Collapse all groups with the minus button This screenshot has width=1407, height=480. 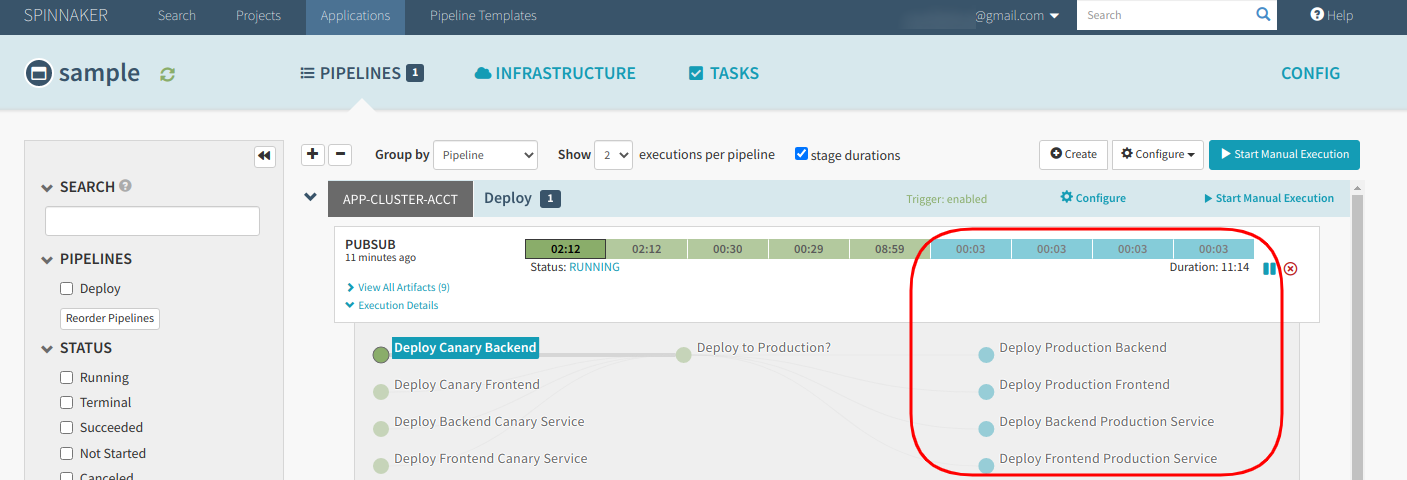pyautogui.click(x=341, y=154)
